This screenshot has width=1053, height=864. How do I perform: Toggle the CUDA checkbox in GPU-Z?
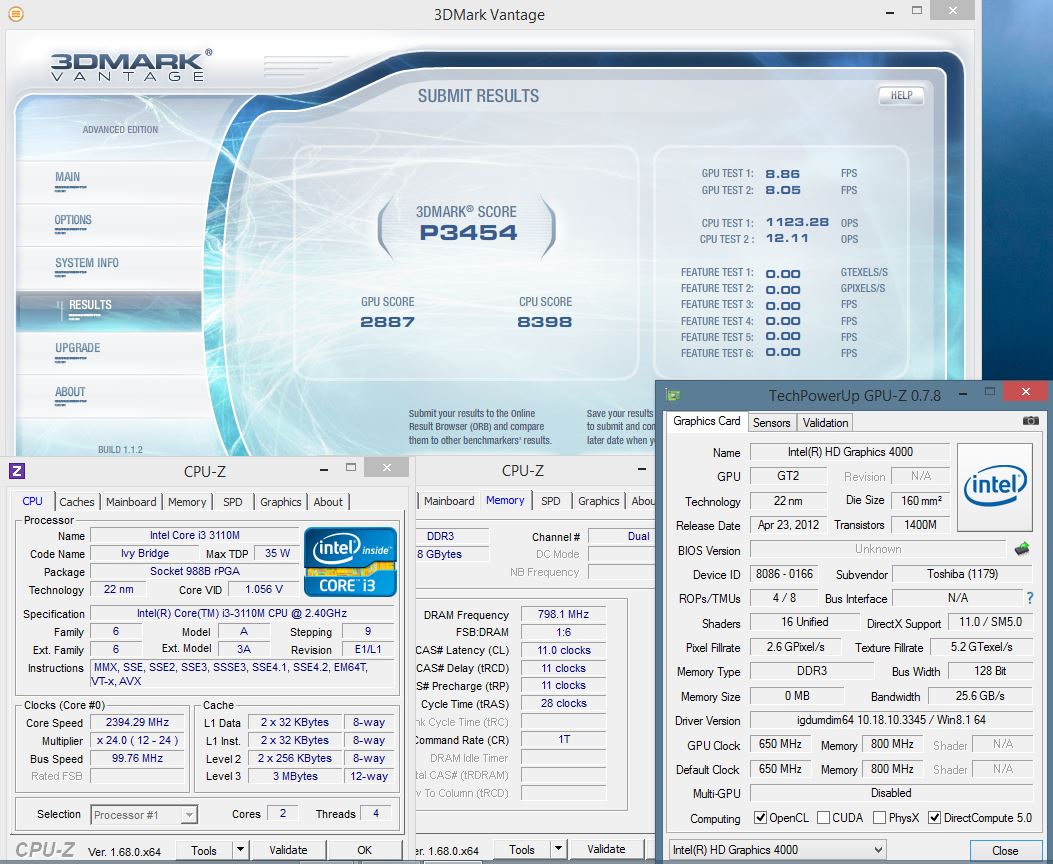823,818
